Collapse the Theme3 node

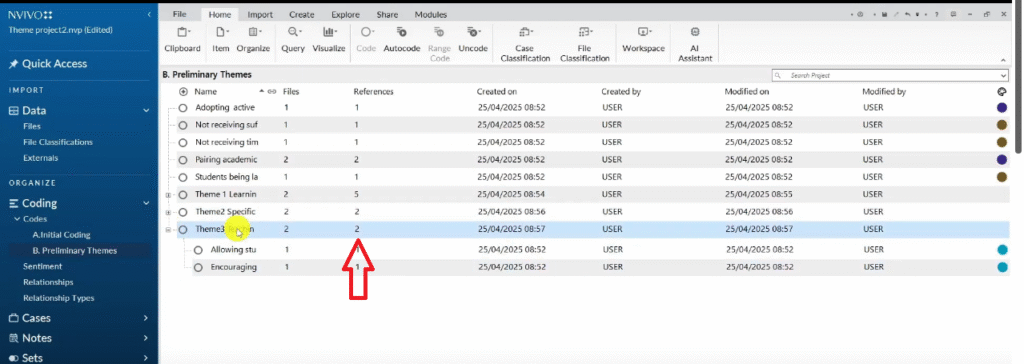pyautogui.click(x=168, y=229)
